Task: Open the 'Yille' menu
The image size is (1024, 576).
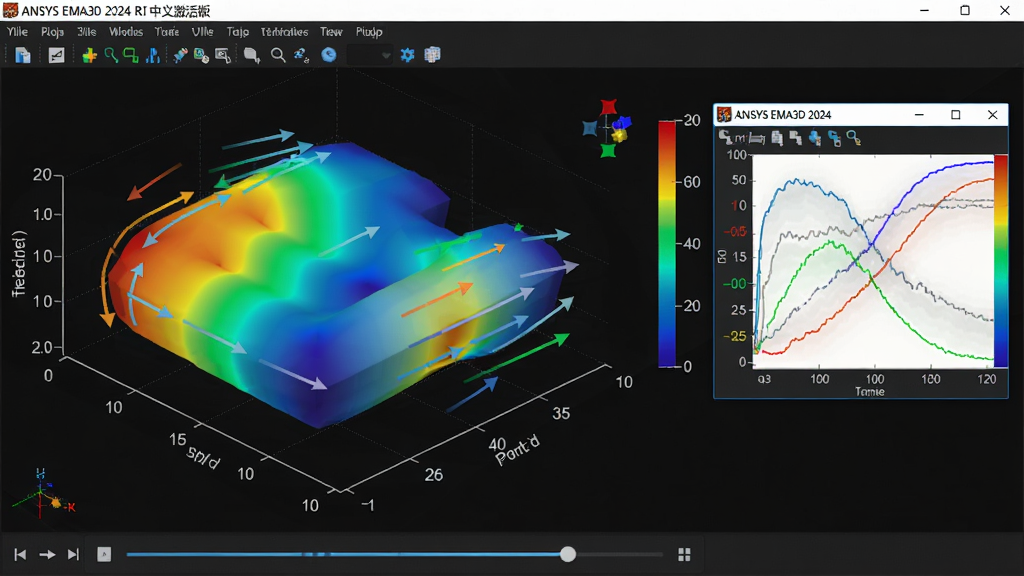Action: pyautogui.click(x=17, y=31)
